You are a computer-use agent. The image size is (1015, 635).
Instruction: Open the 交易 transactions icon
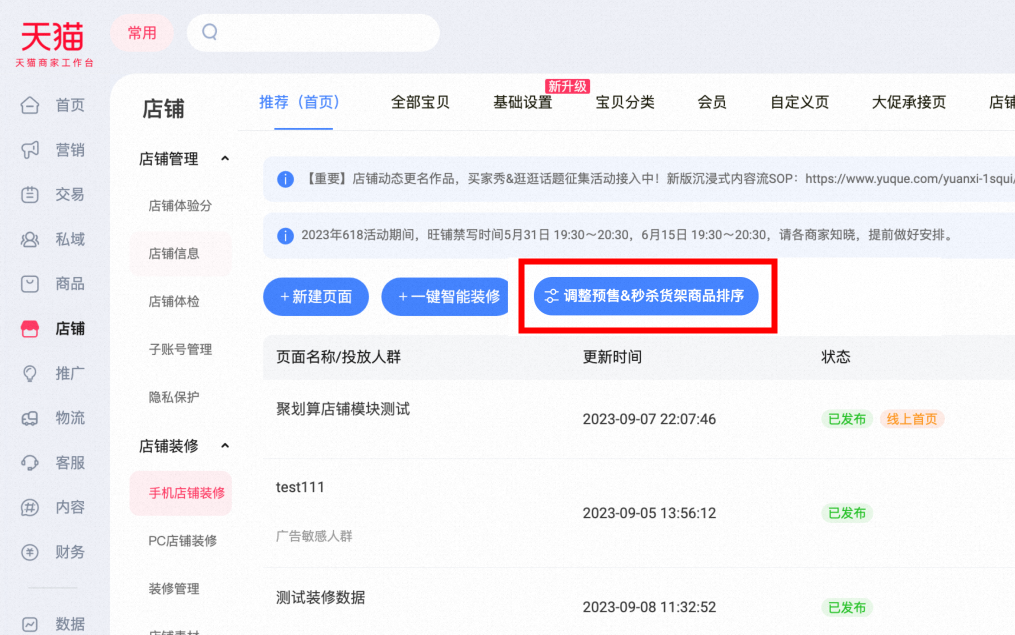30,194
